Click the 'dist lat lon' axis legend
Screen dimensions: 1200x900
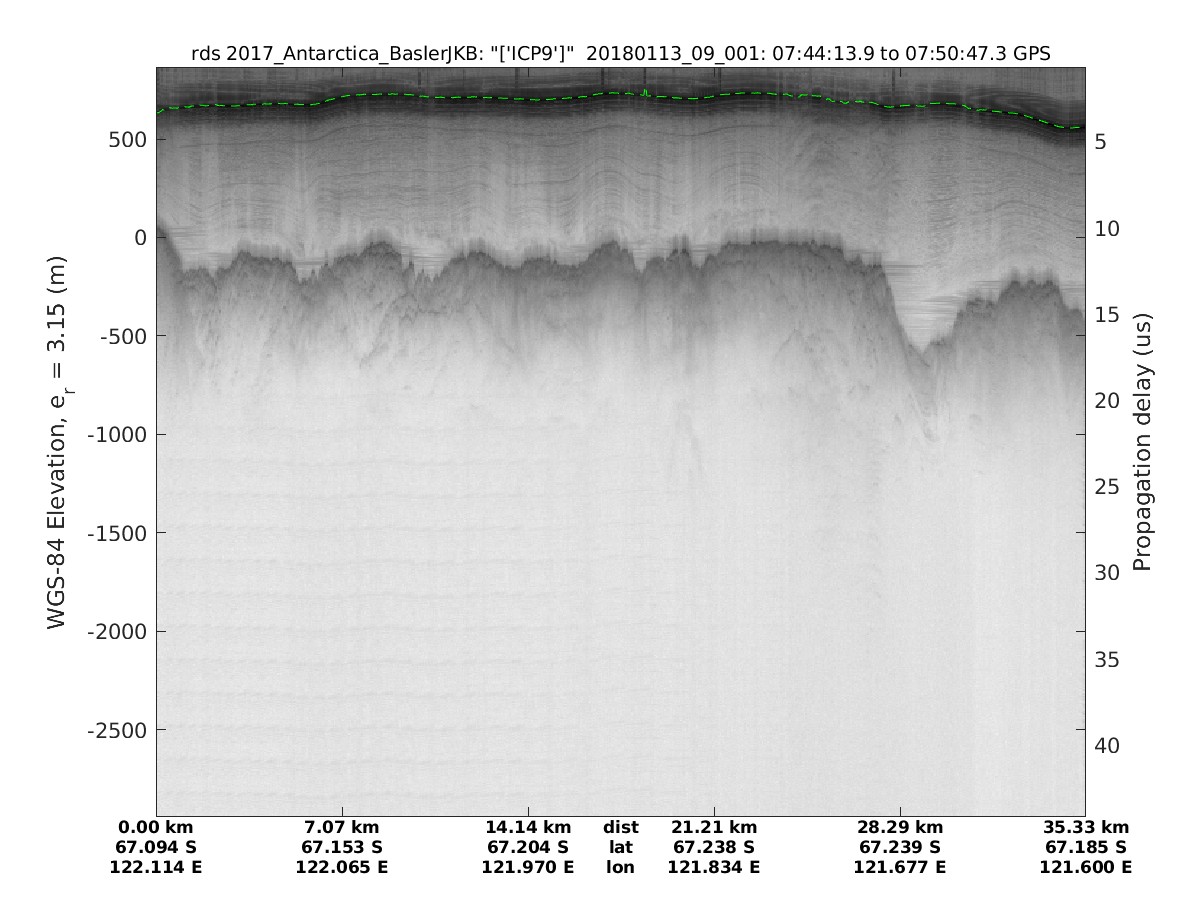coord(621,847)
